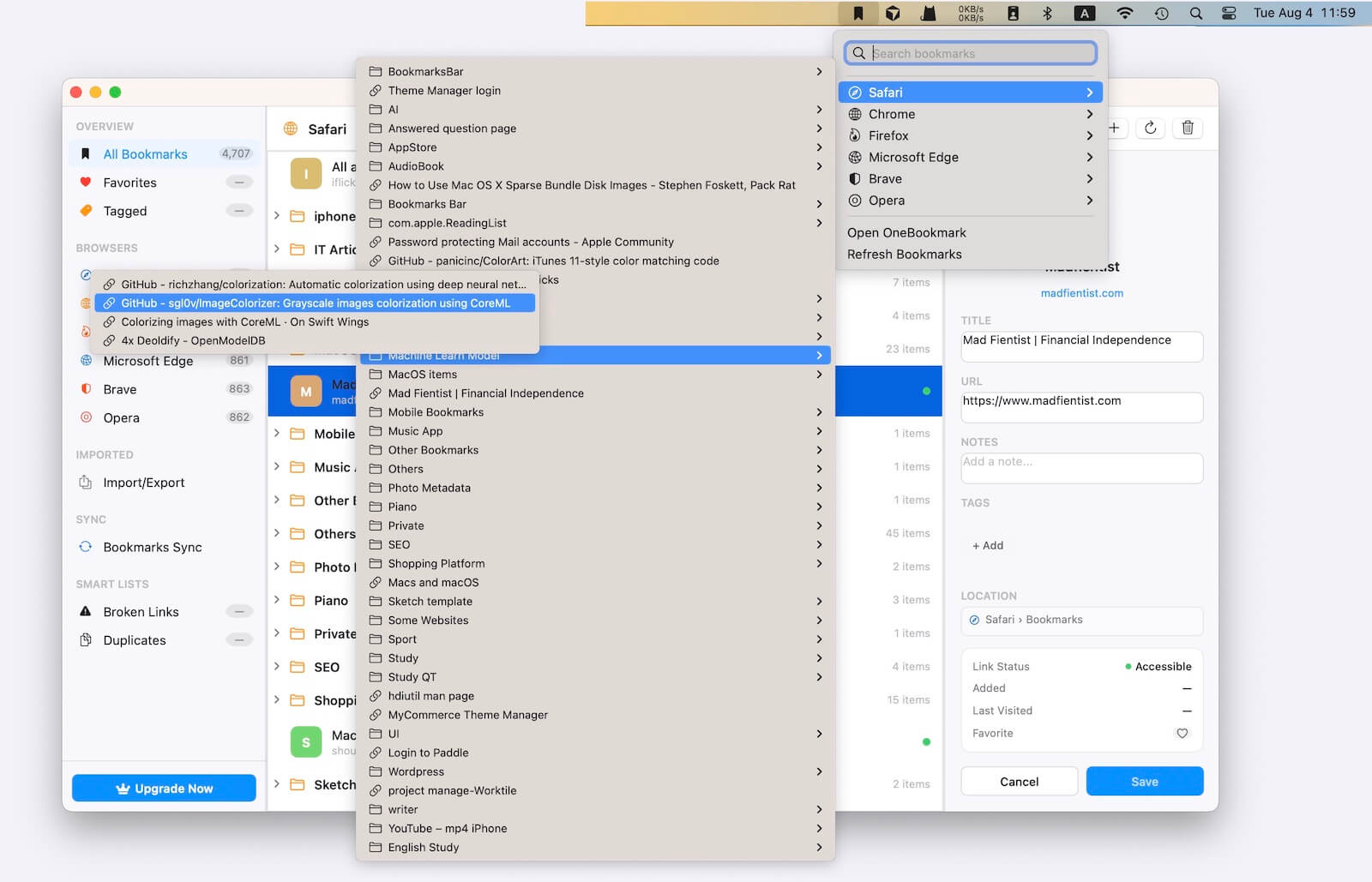Click the Theme Manager login link item
The width and height of the screenshot is (1372, 882).
tap(595, 90)
